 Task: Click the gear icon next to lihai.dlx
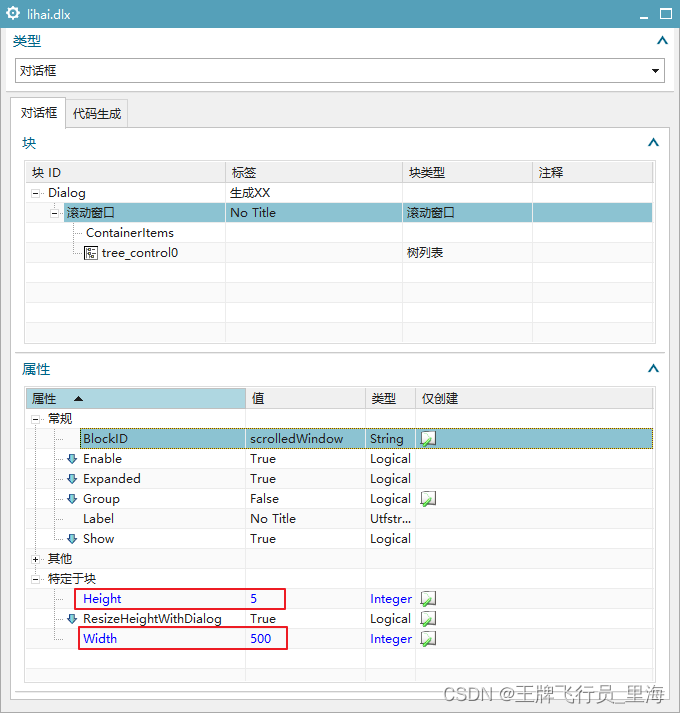pyautogui.click(x=13, y=13)
